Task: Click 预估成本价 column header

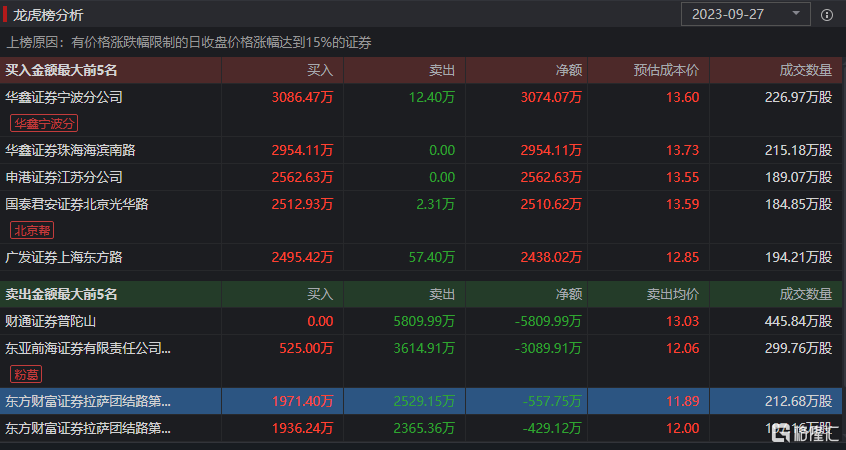Action: [666, 70]
